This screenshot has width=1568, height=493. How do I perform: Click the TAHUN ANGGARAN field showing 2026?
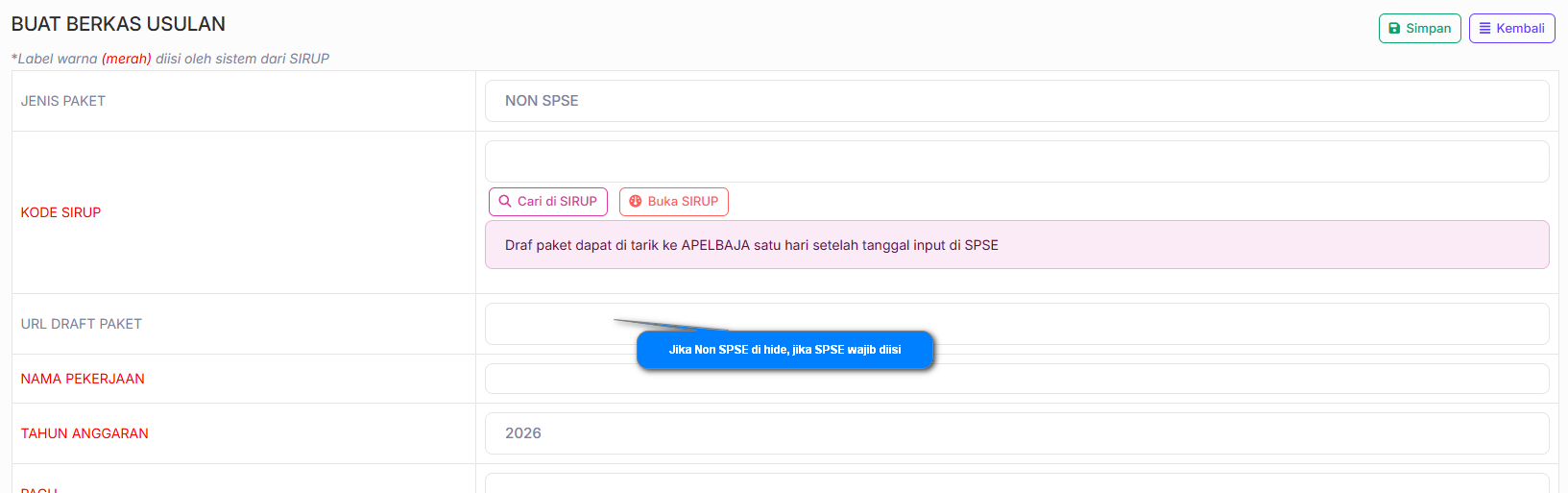tap(1016, 433)
